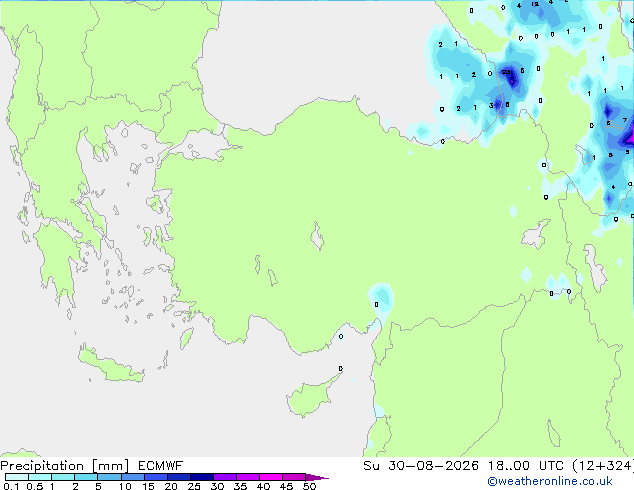This screenshot has width=634, height=490.
Task: Click the 10–15 mm legend color box
Action: [132, 477]
